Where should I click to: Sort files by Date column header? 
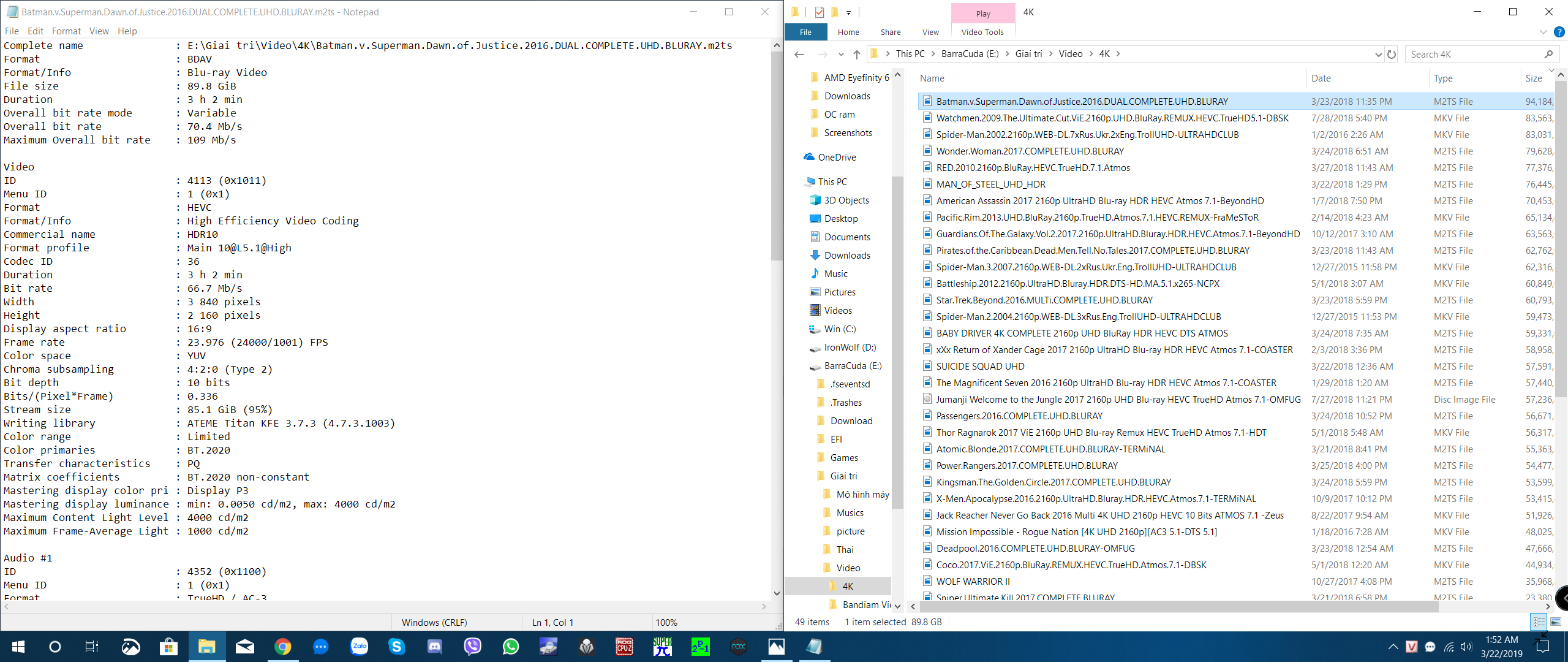pos(1321,78)
